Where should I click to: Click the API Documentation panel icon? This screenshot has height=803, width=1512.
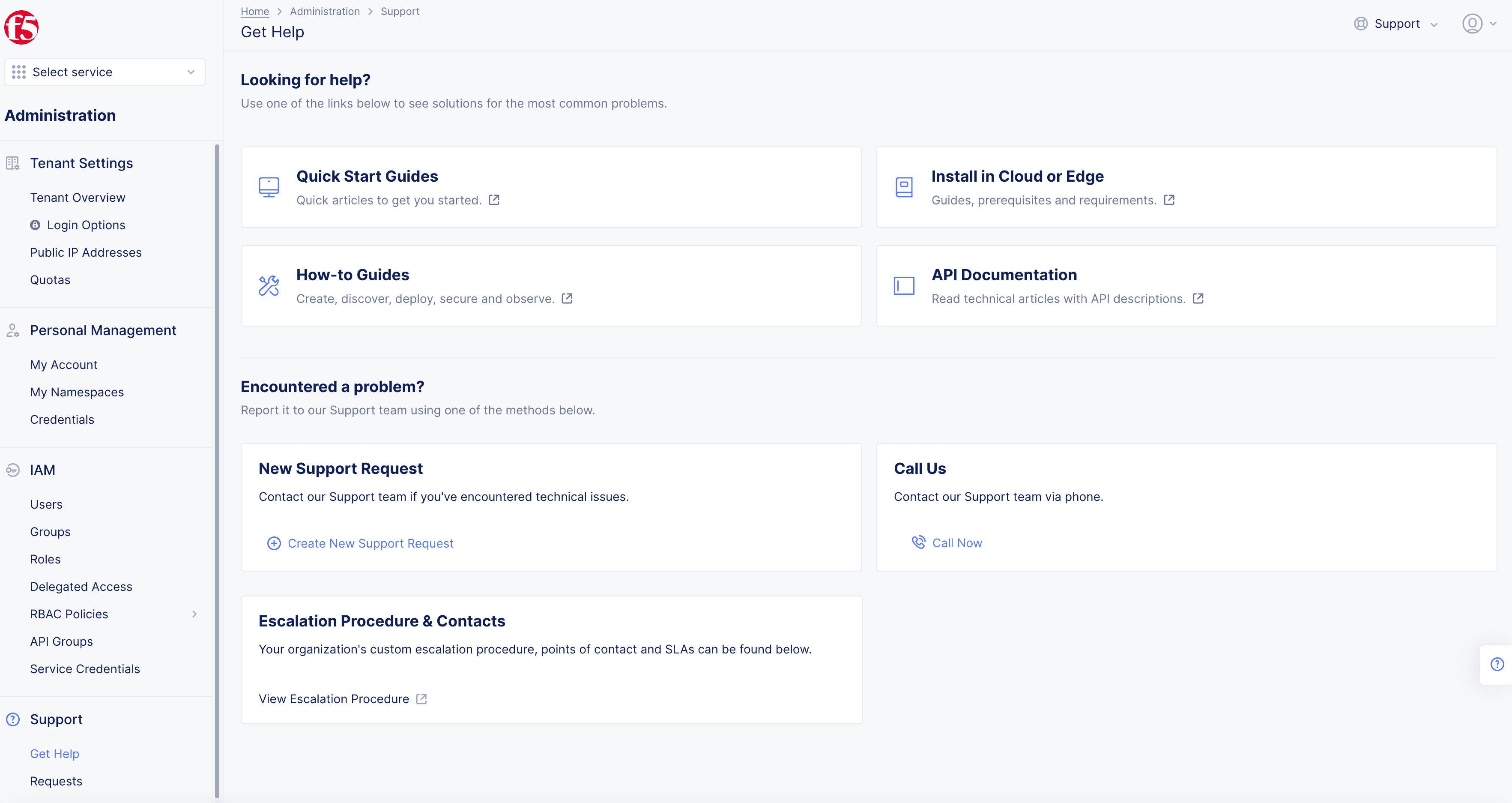tap(904, 286)
